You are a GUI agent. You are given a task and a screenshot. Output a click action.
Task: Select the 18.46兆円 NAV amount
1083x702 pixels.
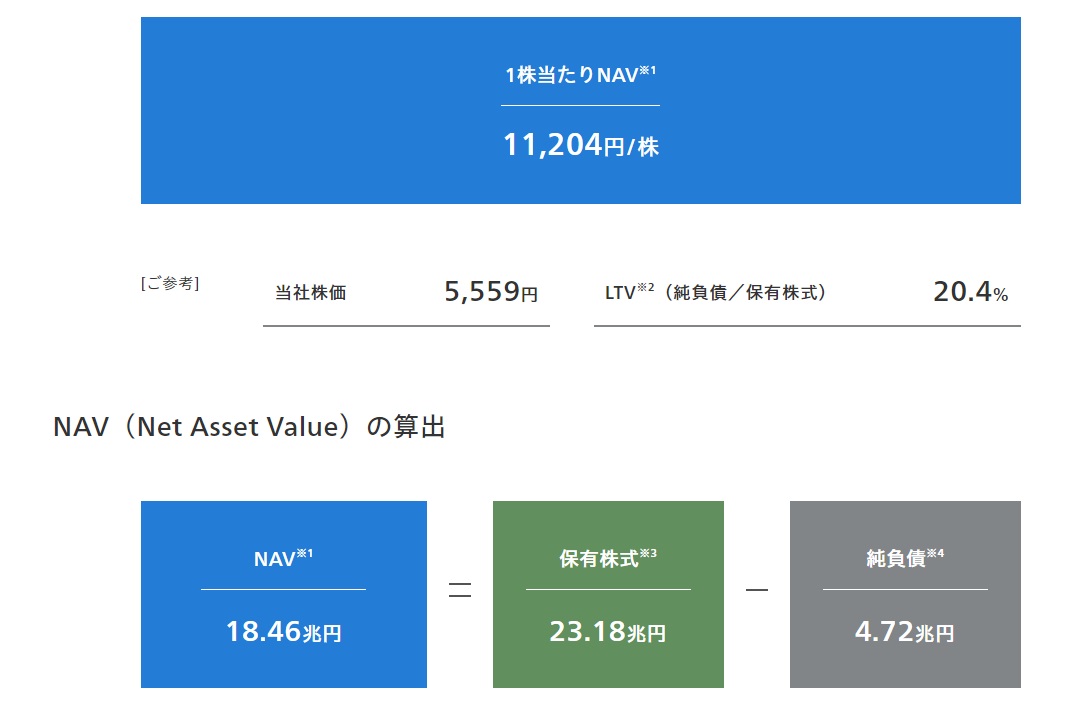tap(283, 632)
